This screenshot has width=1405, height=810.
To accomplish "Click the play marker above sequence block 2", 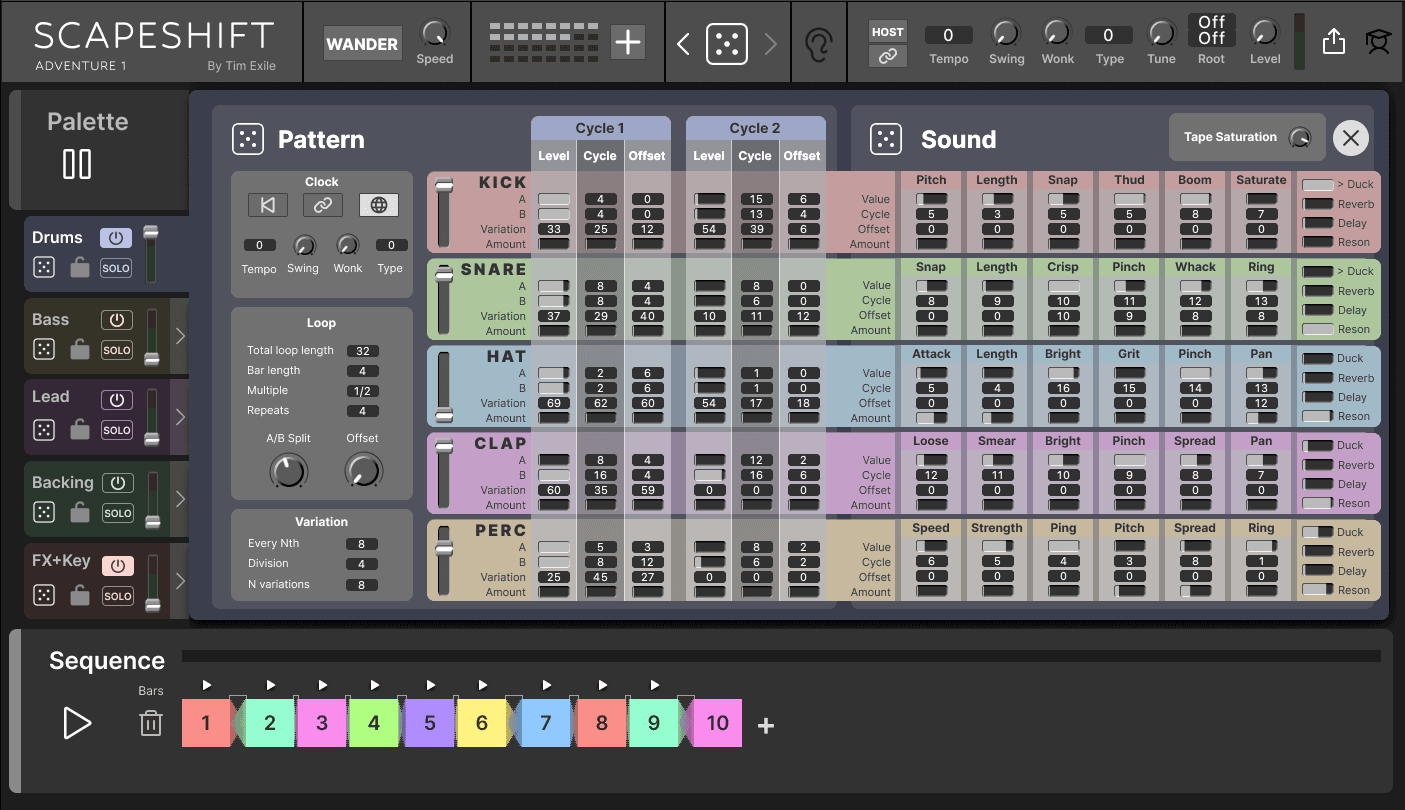I will [270, 685].
